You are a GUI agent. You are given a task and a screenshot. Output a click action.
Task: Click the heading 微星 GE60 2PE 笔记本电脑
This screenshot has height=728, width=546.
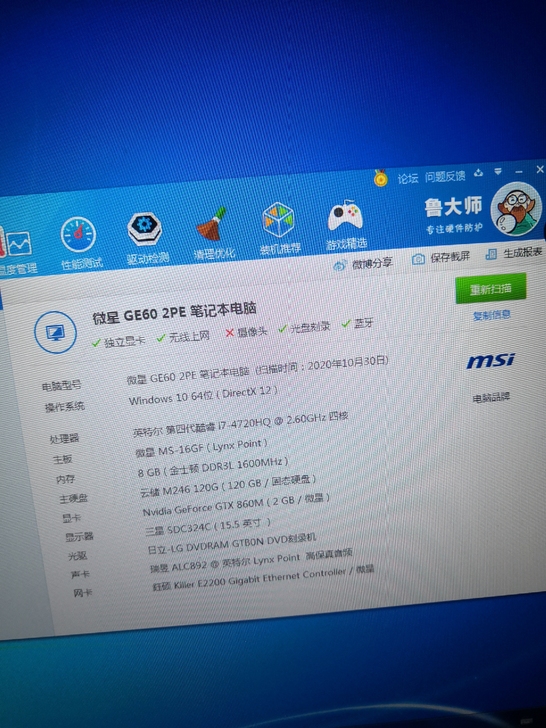click(x=175, y=313)
